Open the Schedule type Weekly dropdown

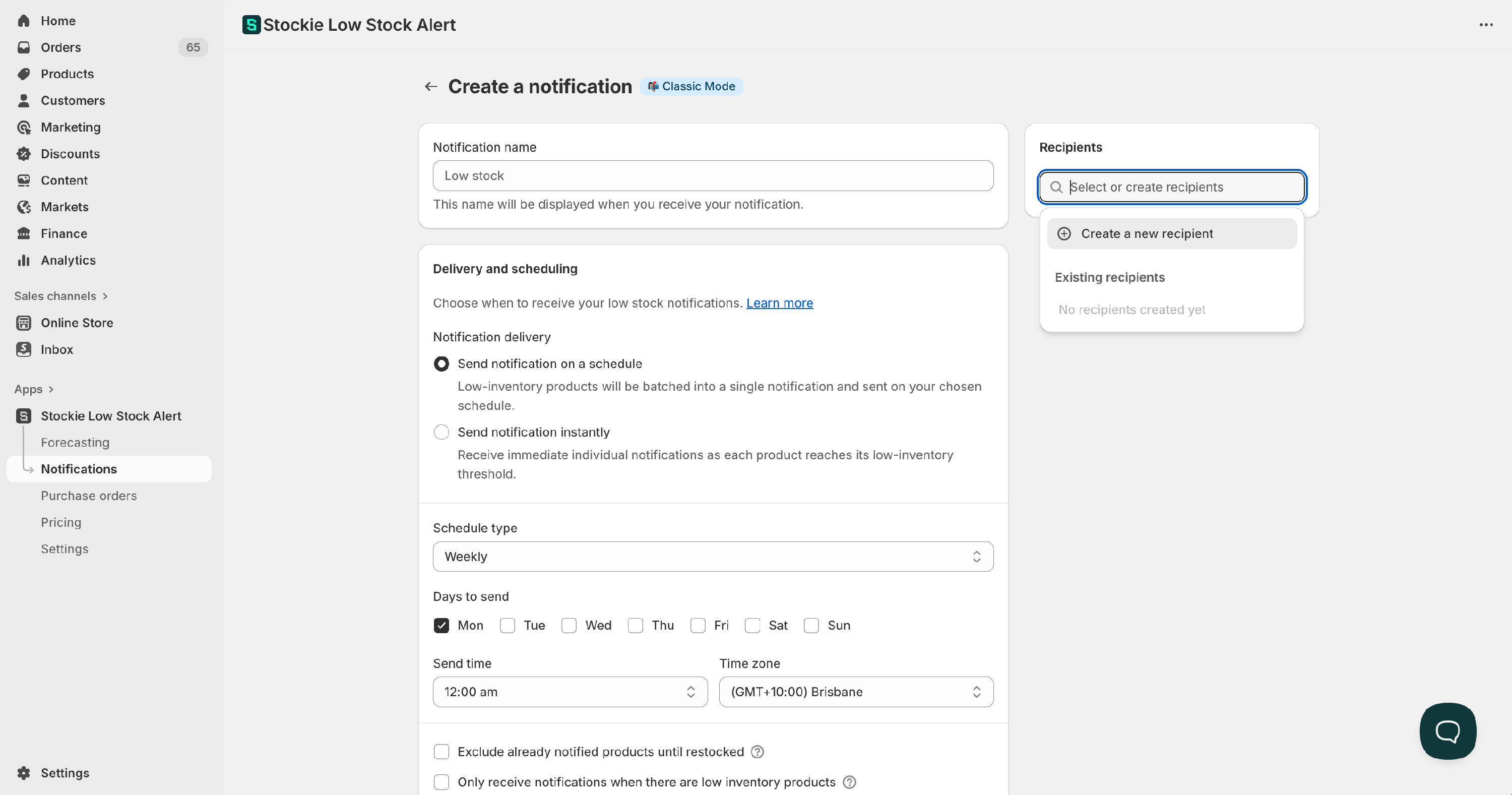(x=713, y=556)
